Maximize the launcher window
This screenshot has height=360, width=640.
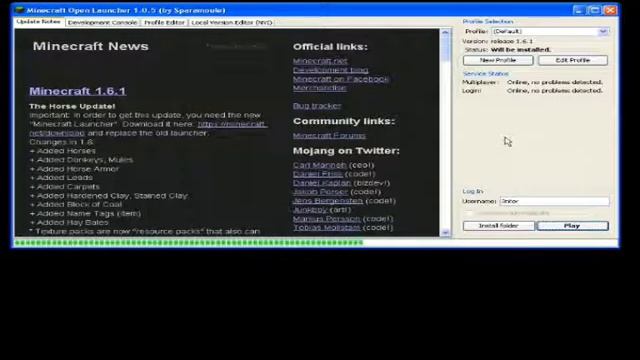(594, 10)
